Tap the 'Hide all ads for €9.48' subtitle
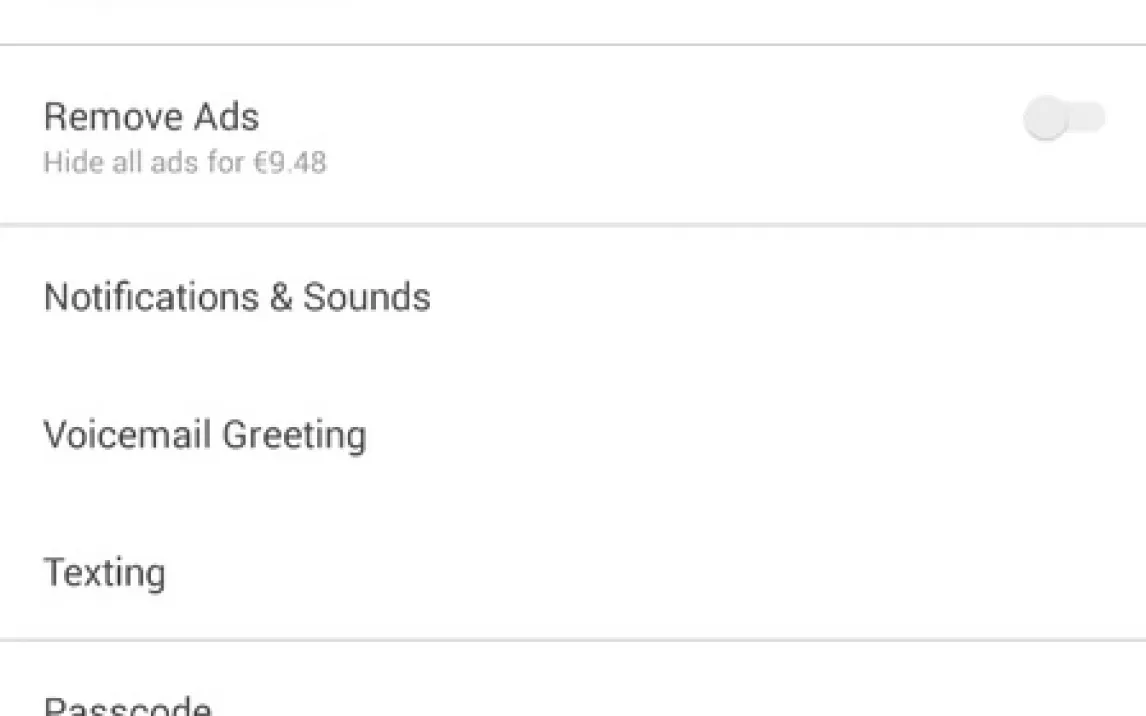 click(184, 162)
